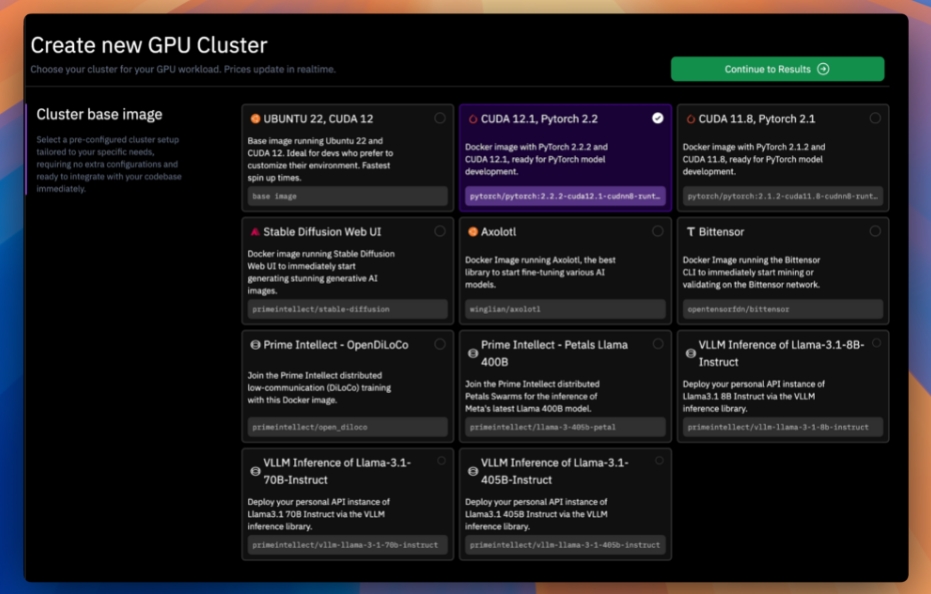
Task: Click the Bittensor CLI description text
Action: [751, 272]
